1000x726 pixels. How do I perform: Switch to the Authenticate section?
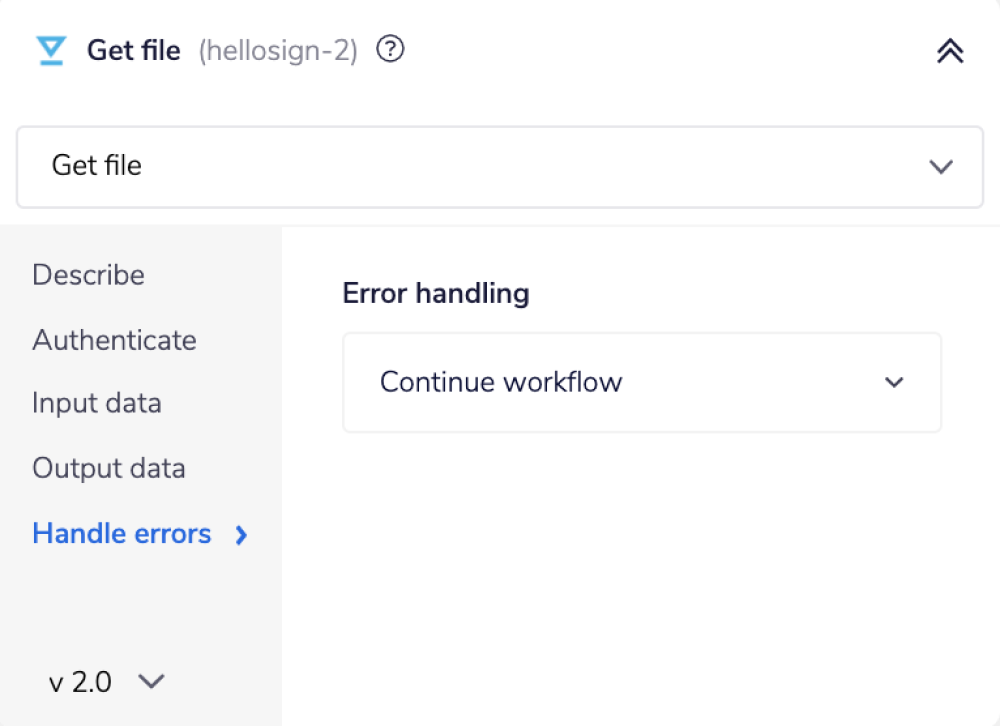pyautogui.click(x=114, y=340)
